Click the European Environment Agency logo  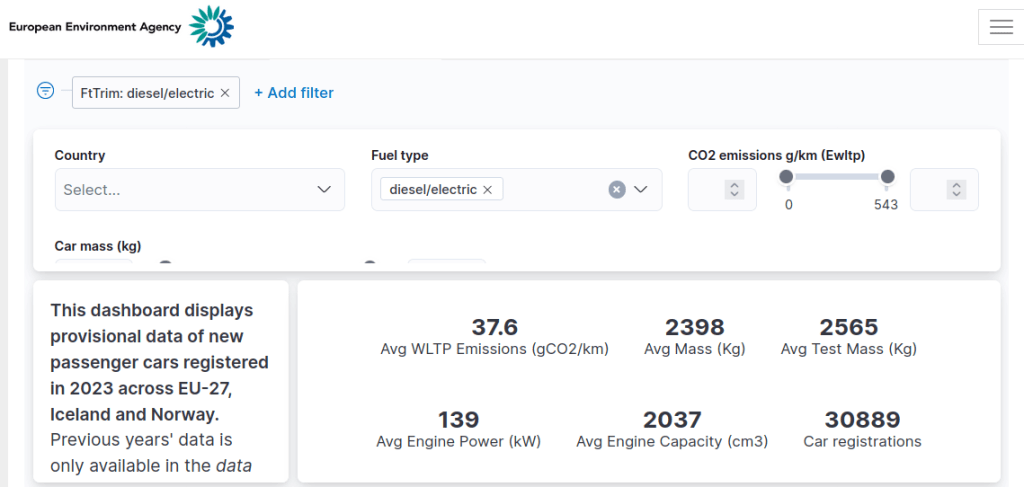121,27
